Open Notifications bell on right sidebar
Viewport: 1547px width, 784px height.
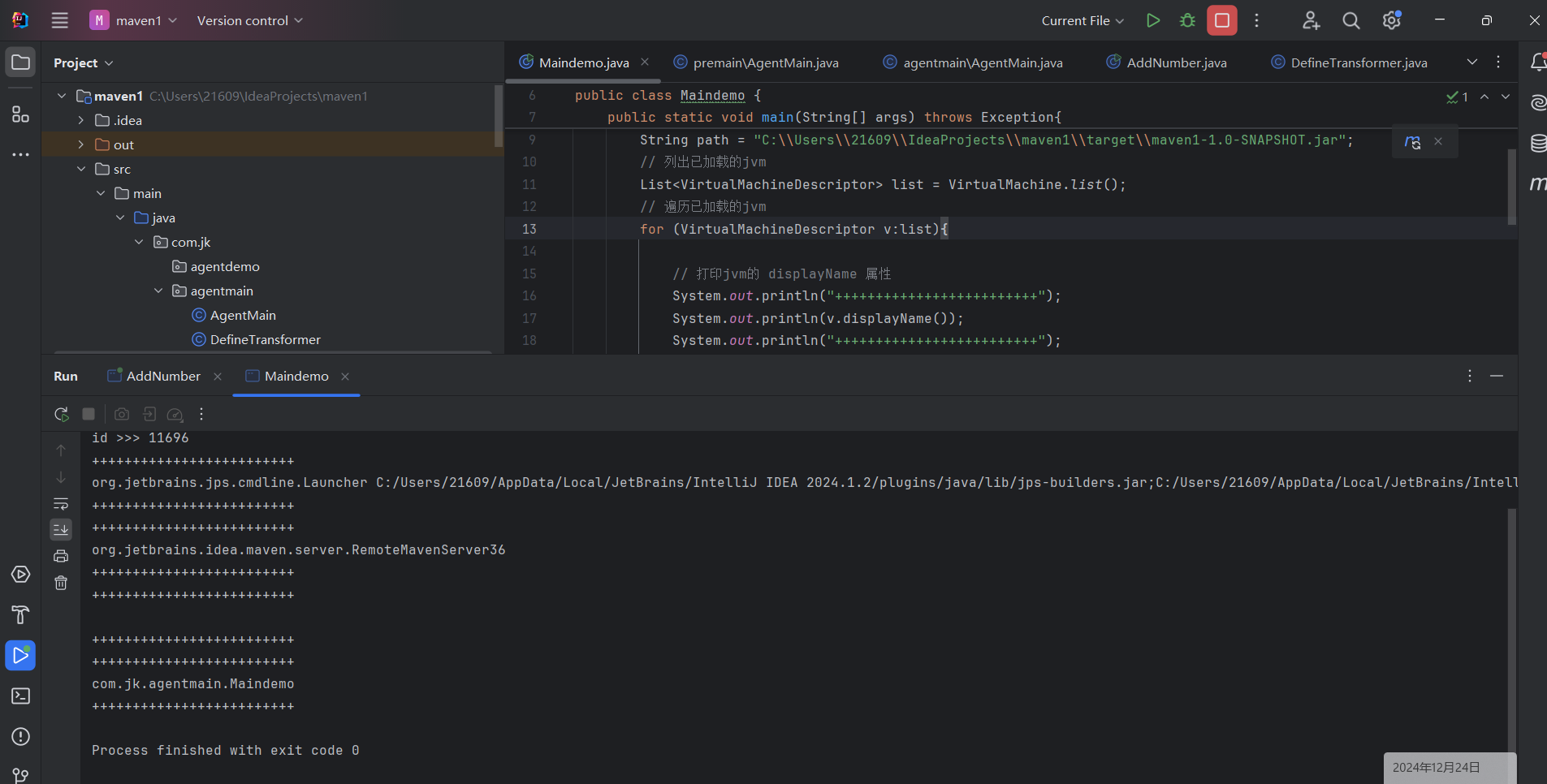click(x=1538, y=62)
